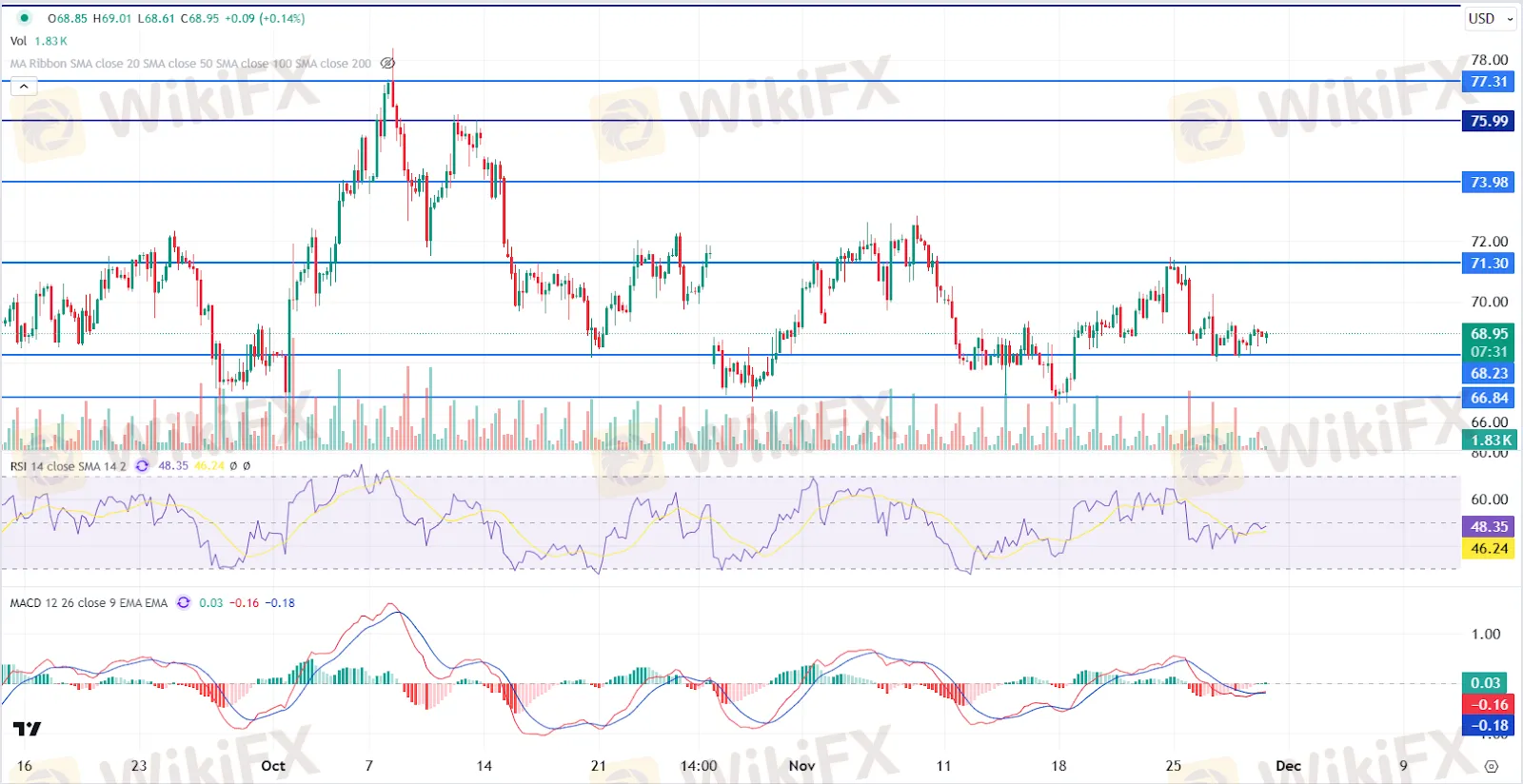Select the MACD 12 26 indicator label

[x=89, y=602]
